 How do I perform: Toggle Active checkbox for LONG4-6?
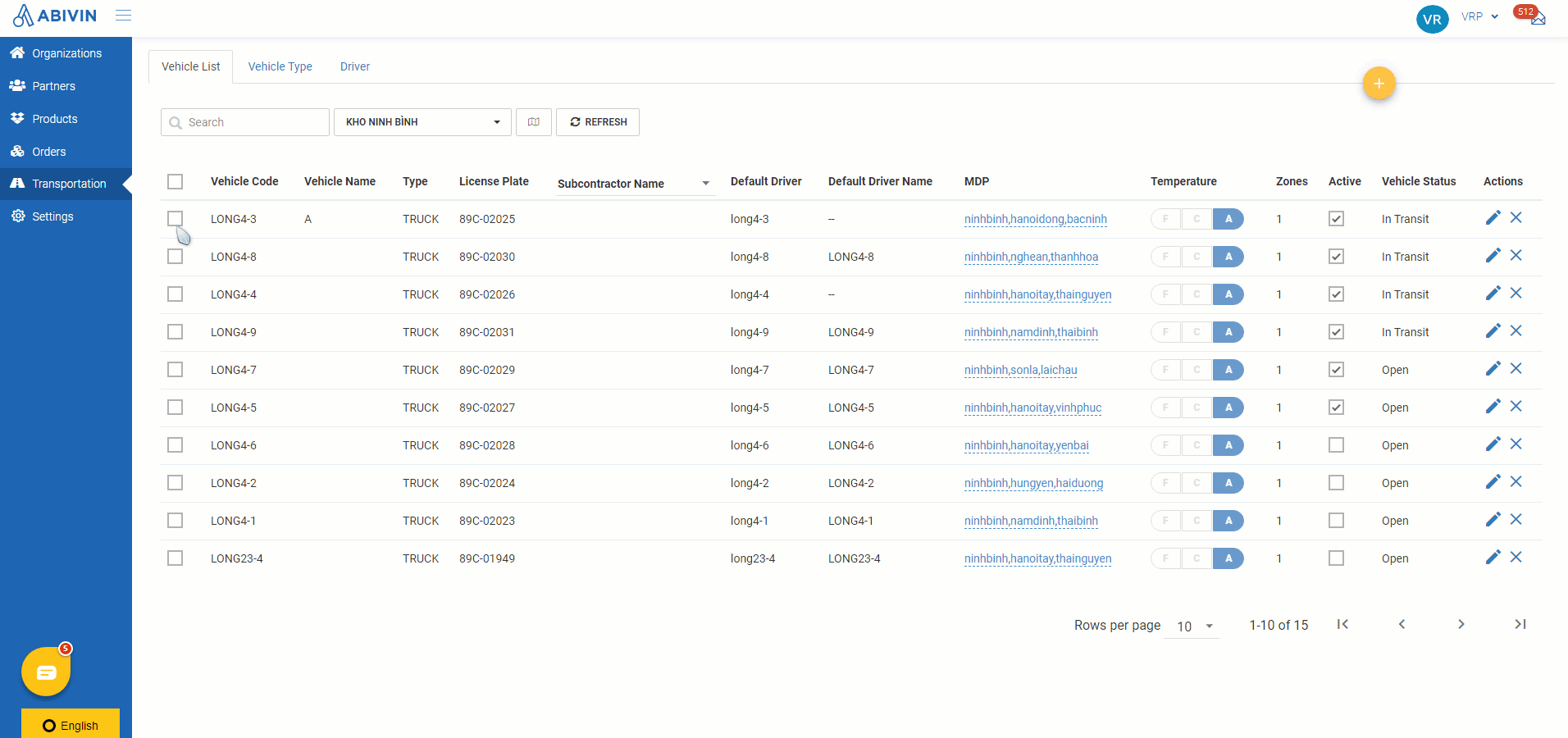(1336, 445)
